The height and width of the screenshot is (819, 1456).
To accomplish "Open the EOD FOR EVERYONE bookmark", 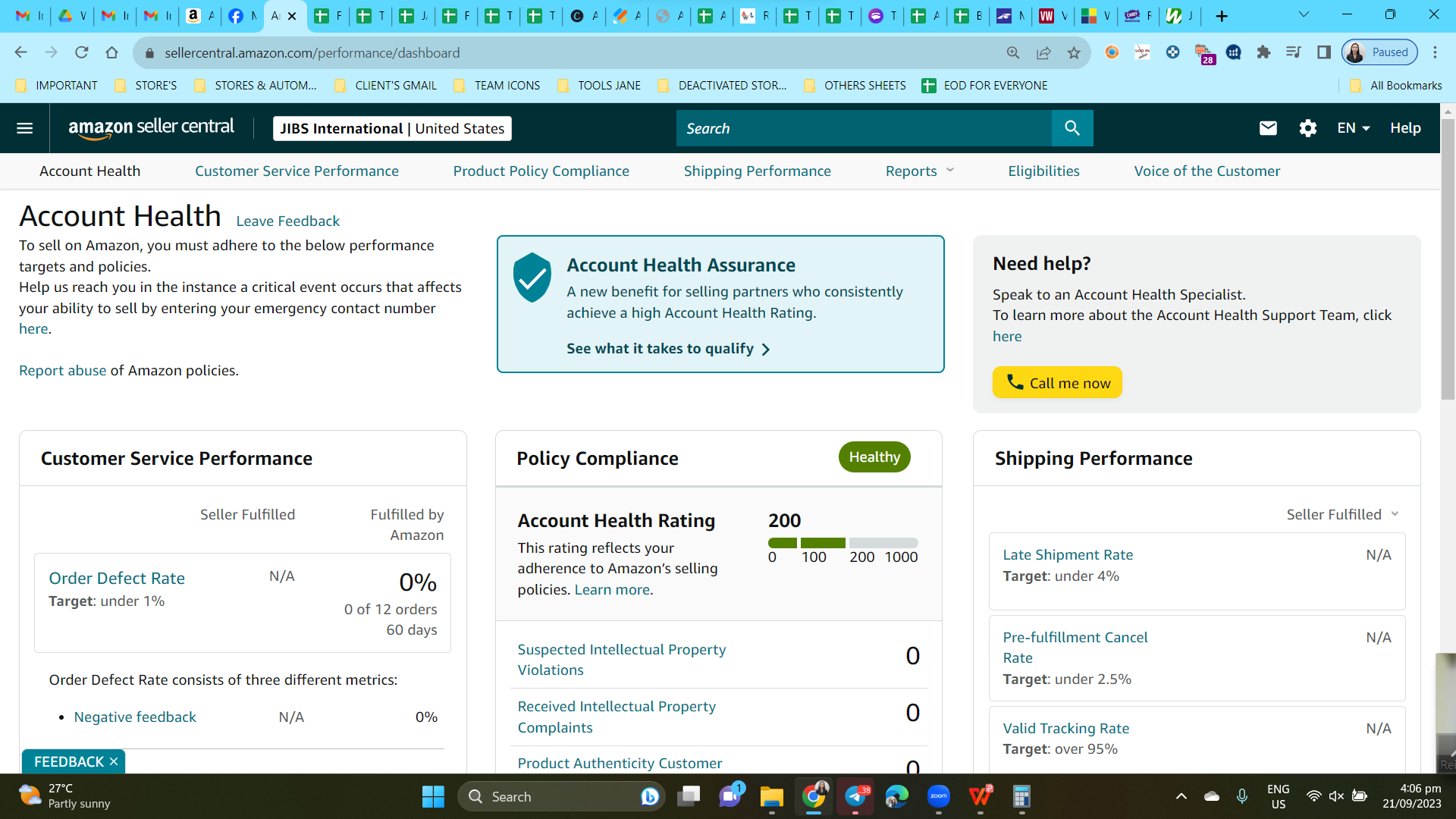I will pyautogui.click(x=984, y=85).
